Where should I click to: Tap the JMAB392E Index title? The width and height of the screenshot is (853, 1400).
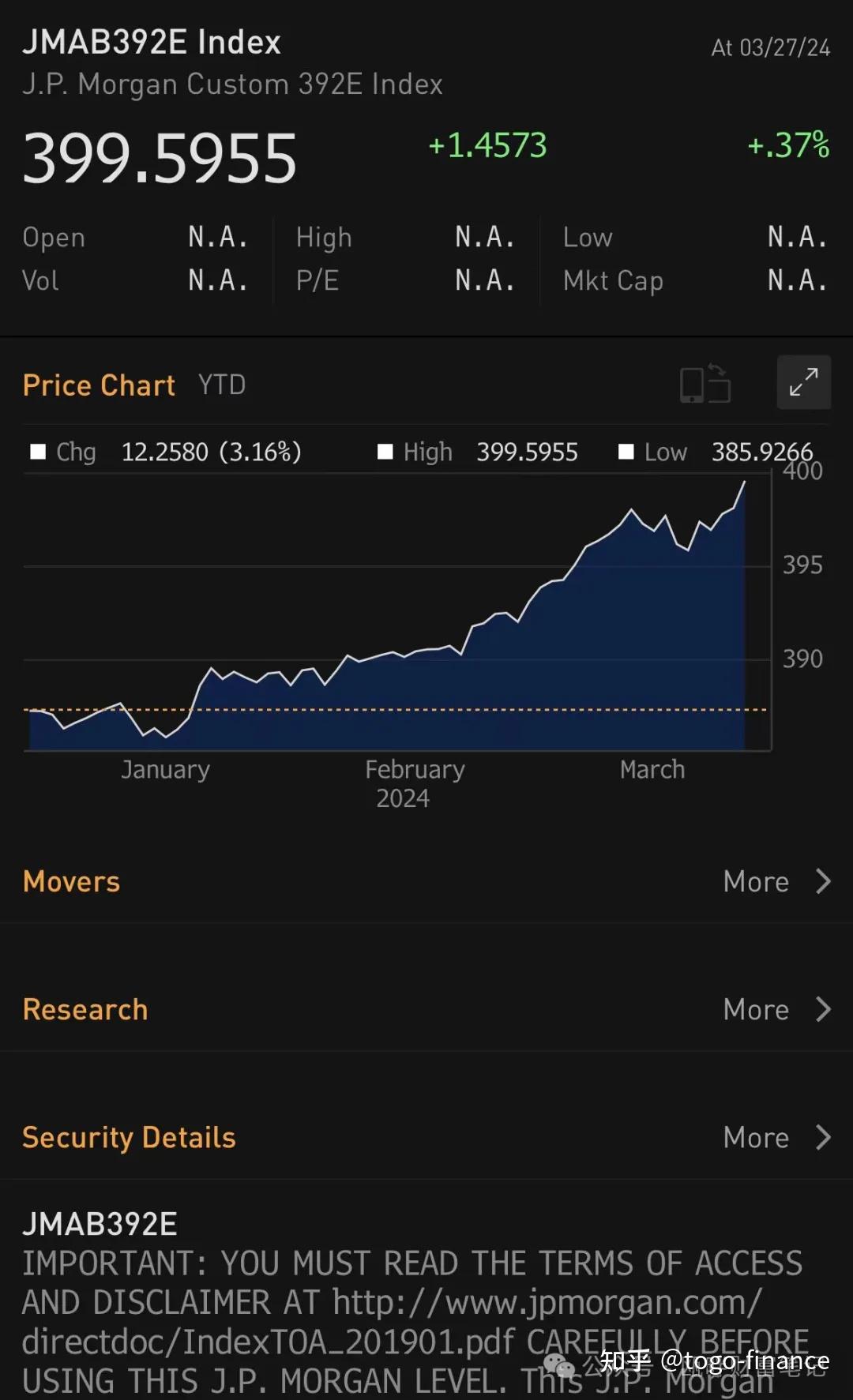click(x=152, y=43)
